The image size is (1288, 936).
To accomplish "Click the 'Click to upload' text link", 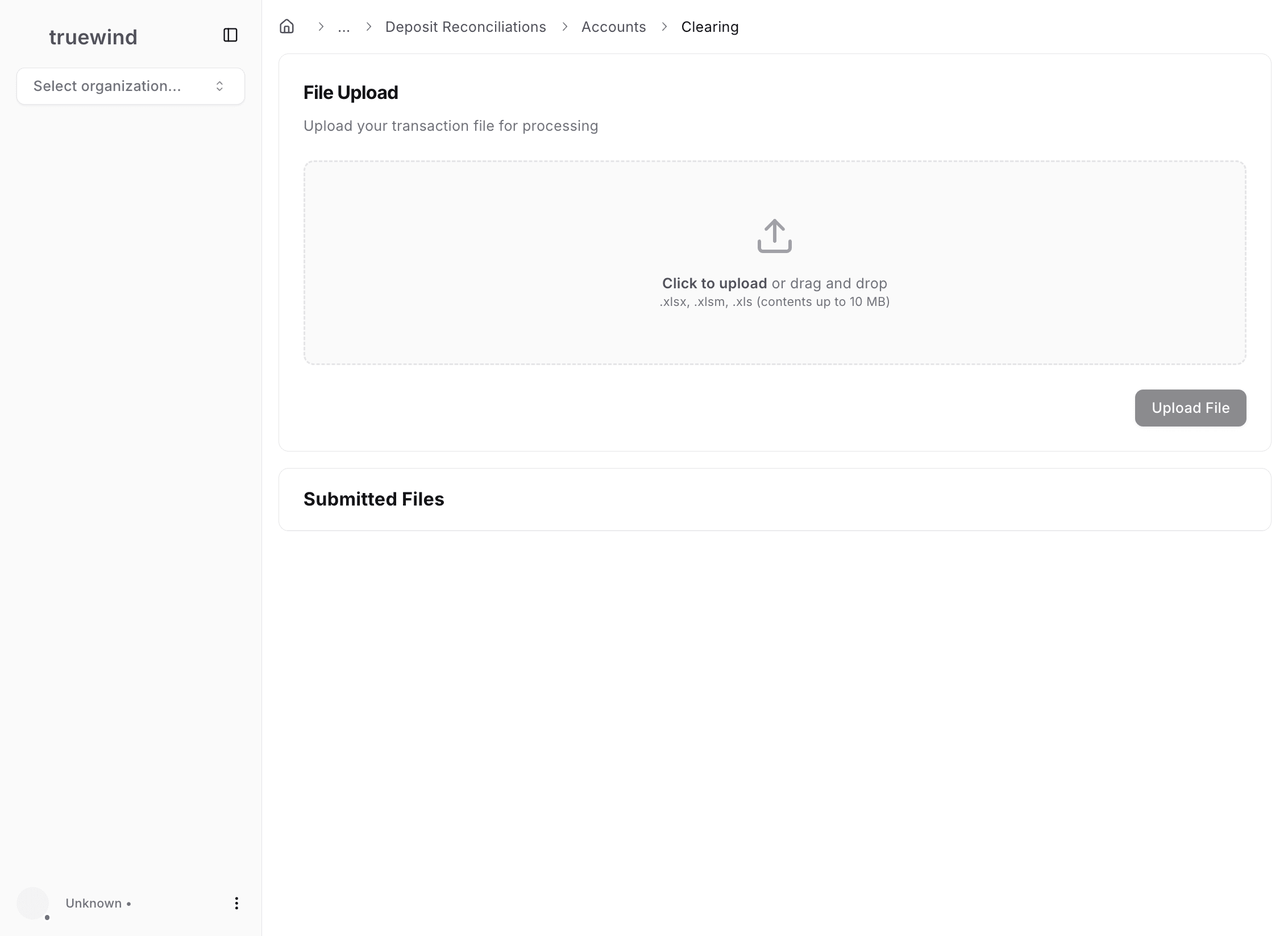I will [x=714, y=283].
